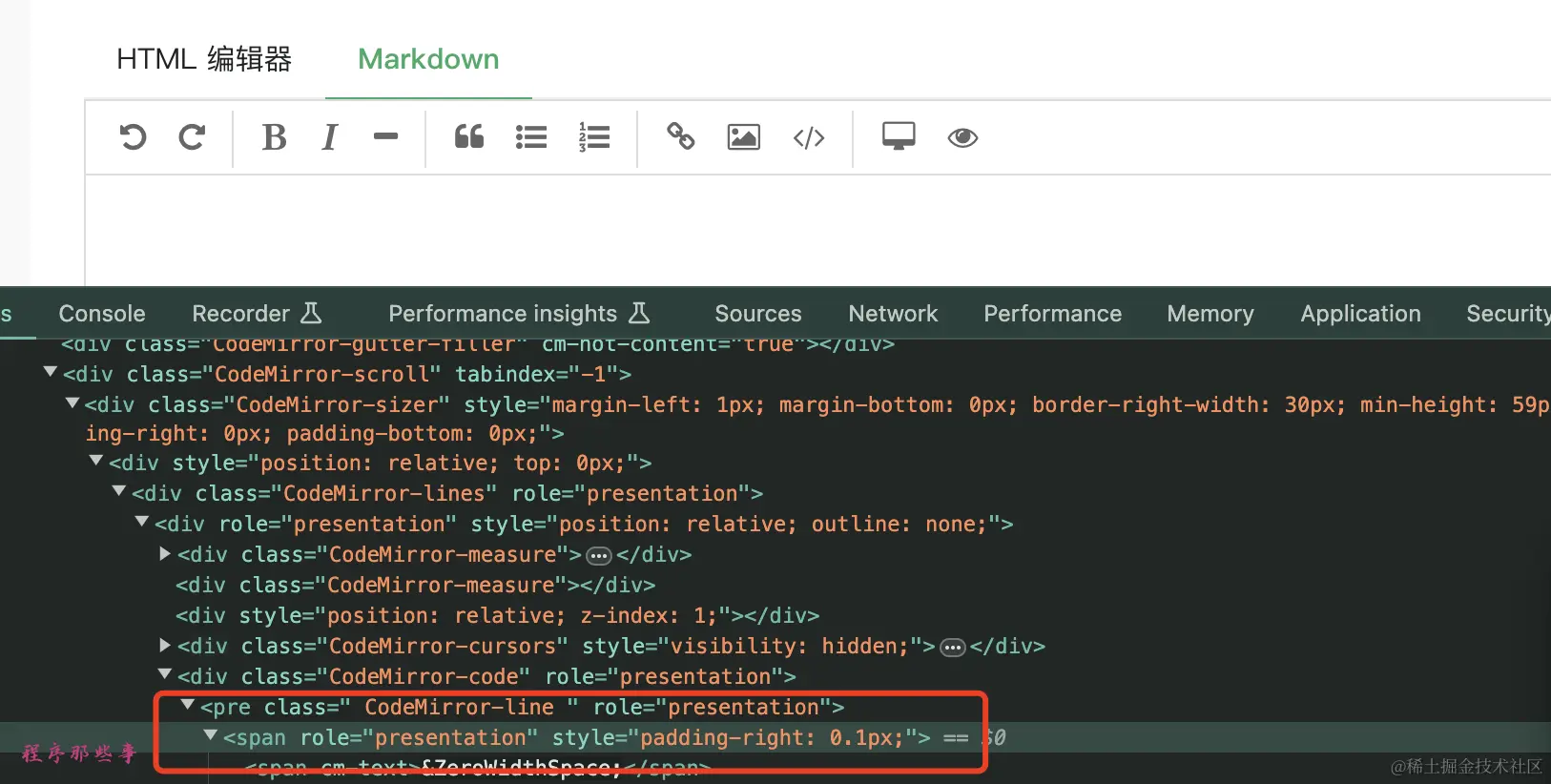Open the Performance tab
Image resolution: width=1551 pixels, height=784 pixels.
(x=1053, y=314)
